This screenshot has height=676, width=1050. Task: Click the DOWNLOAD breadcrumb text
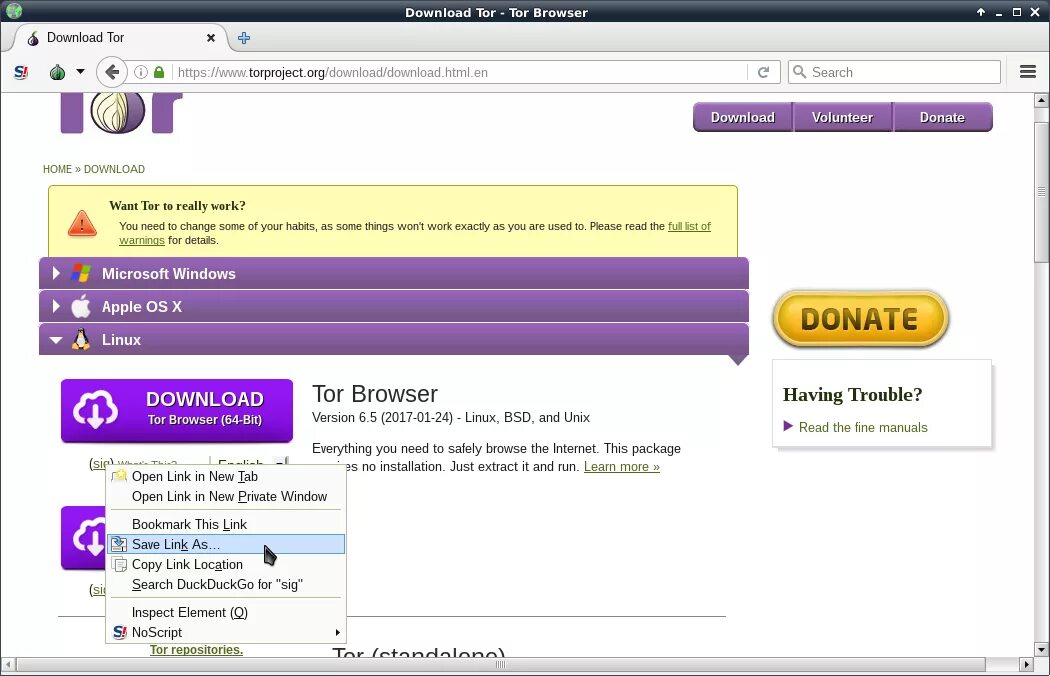coord(114,169)
